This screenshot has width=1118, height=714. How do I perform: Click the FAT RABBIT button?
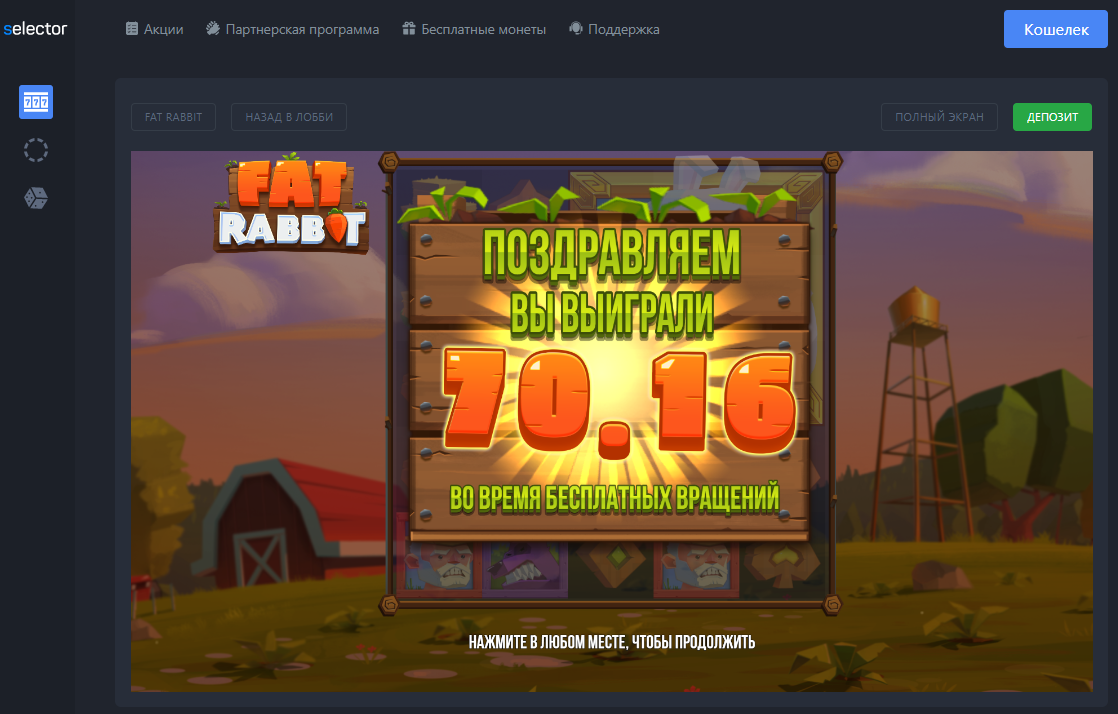pos(173,117)
